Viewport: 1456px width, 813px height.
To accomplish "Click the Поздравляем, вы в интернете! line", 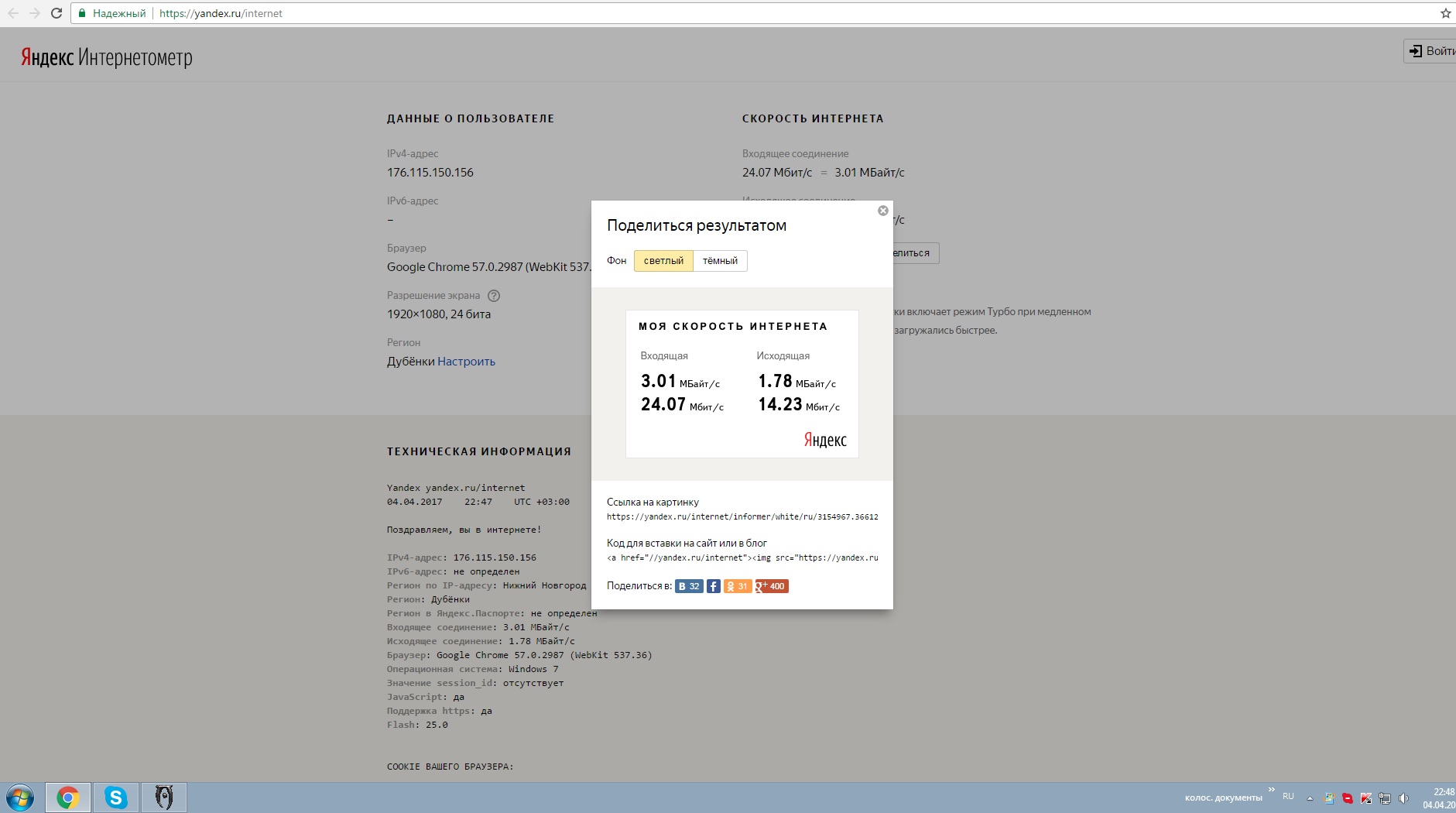I will [x=464, y=530].
